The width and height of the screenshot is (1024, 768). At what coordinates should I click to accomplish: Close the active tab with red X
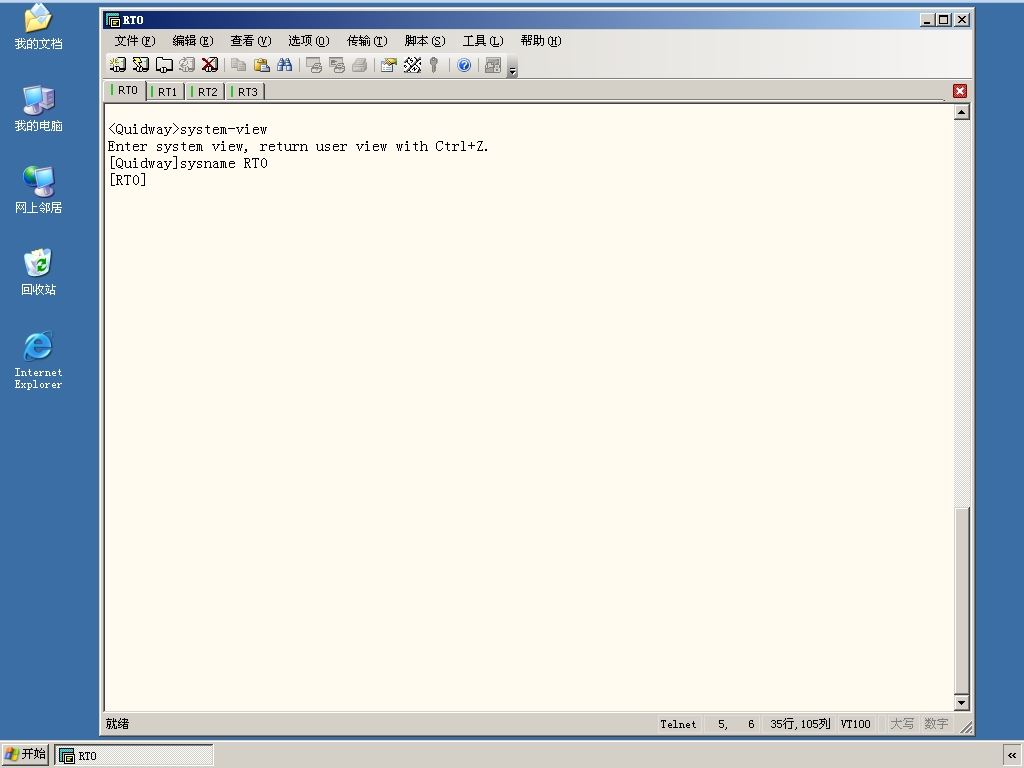959,91
